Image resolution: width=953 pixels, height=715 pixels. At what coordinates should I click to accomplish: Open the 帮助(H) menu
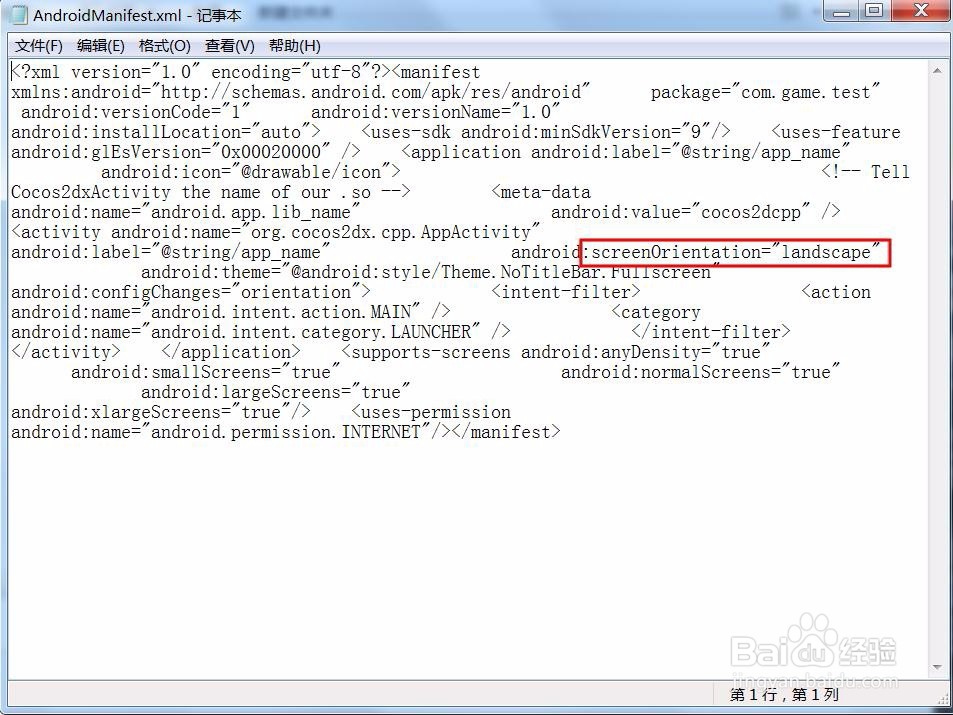pos(295,46)
